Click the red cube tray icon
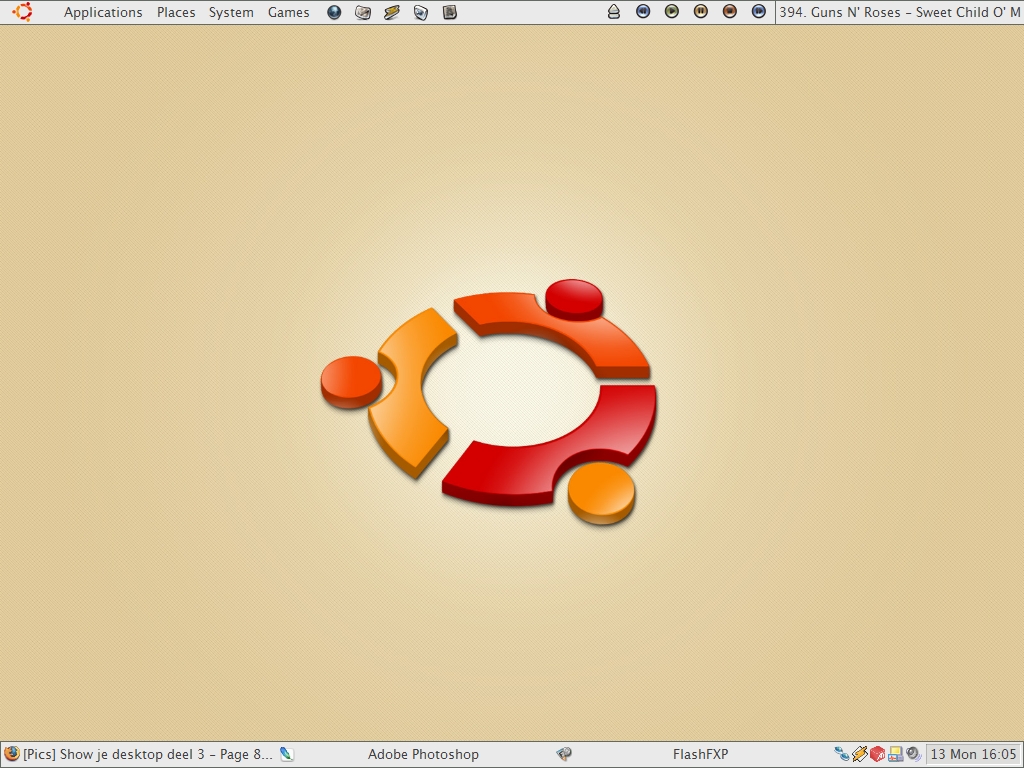Screen dimensions: 1024x768 pos(878,754)
